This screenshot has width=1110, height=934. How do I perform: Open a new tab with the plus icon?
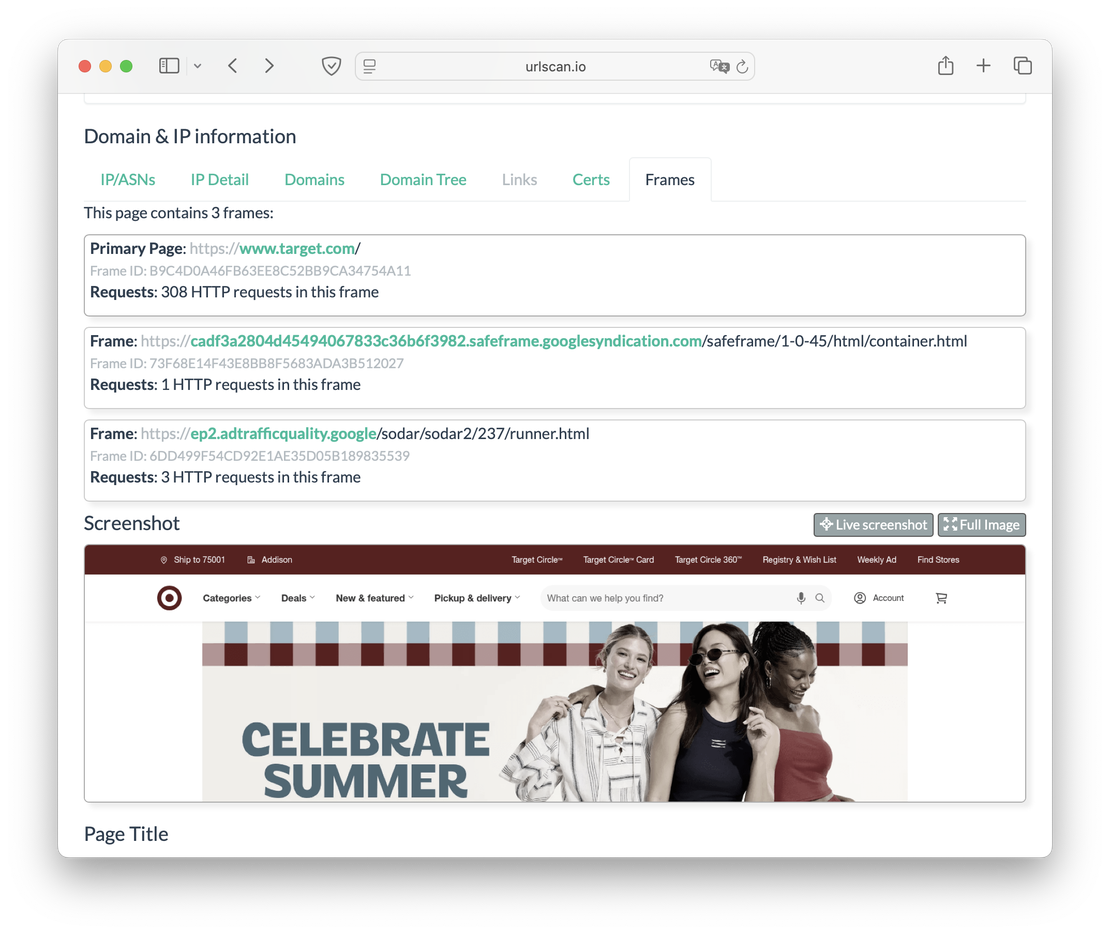tap(983, 65)
